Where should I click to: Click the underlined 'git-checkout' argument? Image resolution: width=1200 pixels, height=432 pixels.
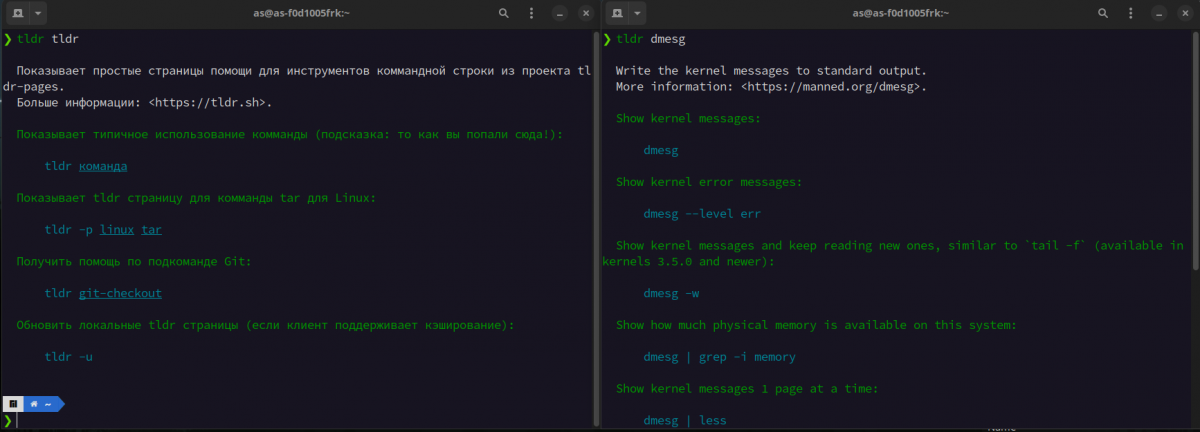(x=120, y=294)
